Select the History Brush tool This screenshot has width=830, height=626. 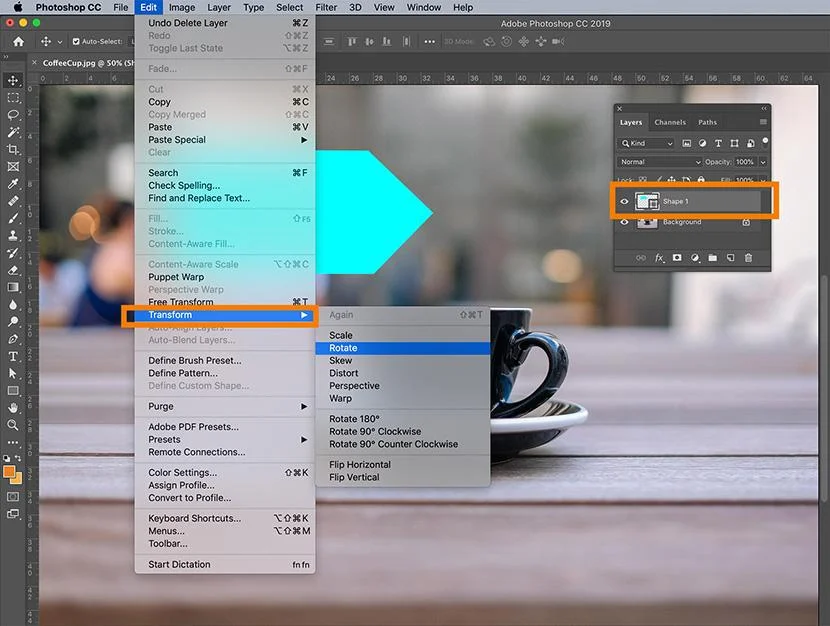(13, 253)
